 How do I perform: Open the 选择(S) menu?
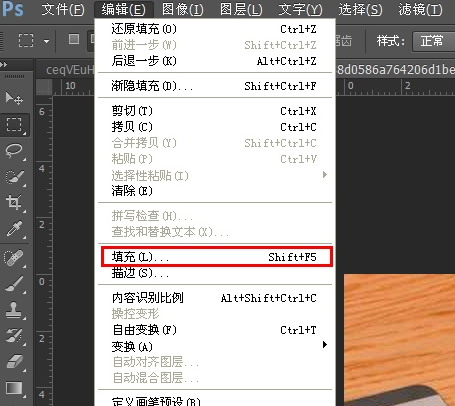360,9
